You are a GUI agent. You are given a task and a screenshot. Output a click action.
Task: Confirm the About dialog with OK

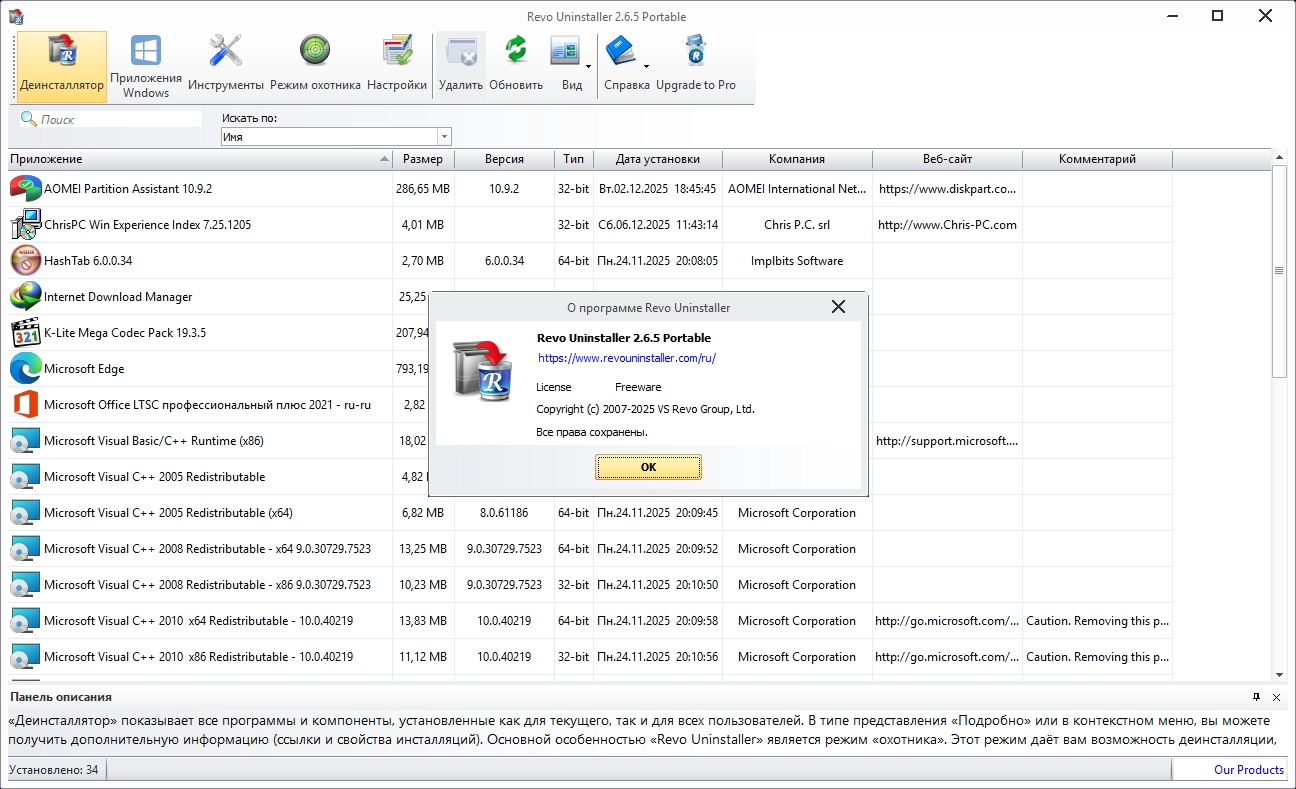[x=648, y=467]
